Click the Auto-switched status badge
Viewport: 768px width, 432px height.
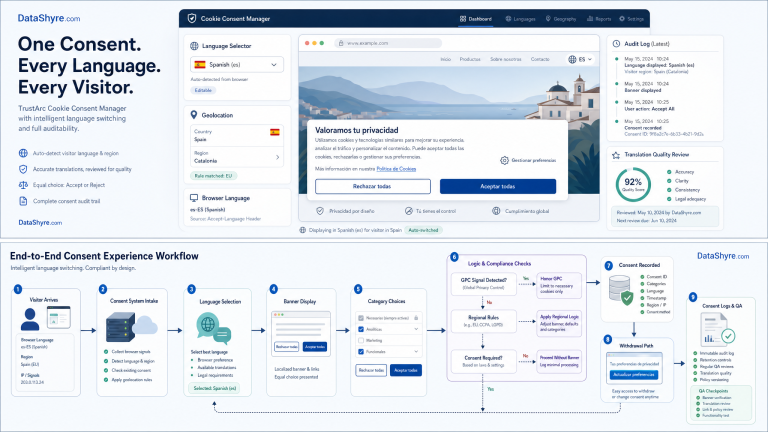[423, 230]
